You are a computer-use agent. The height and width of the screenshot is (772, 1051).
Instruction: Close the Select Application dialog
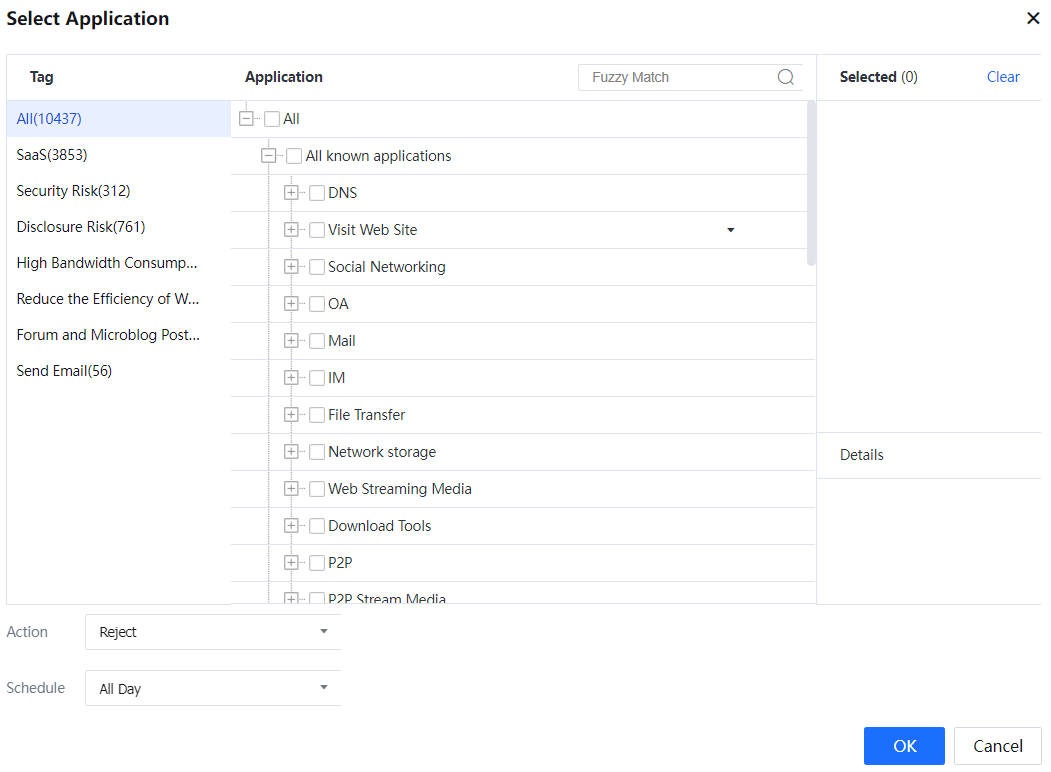[x=1033, y=19]
